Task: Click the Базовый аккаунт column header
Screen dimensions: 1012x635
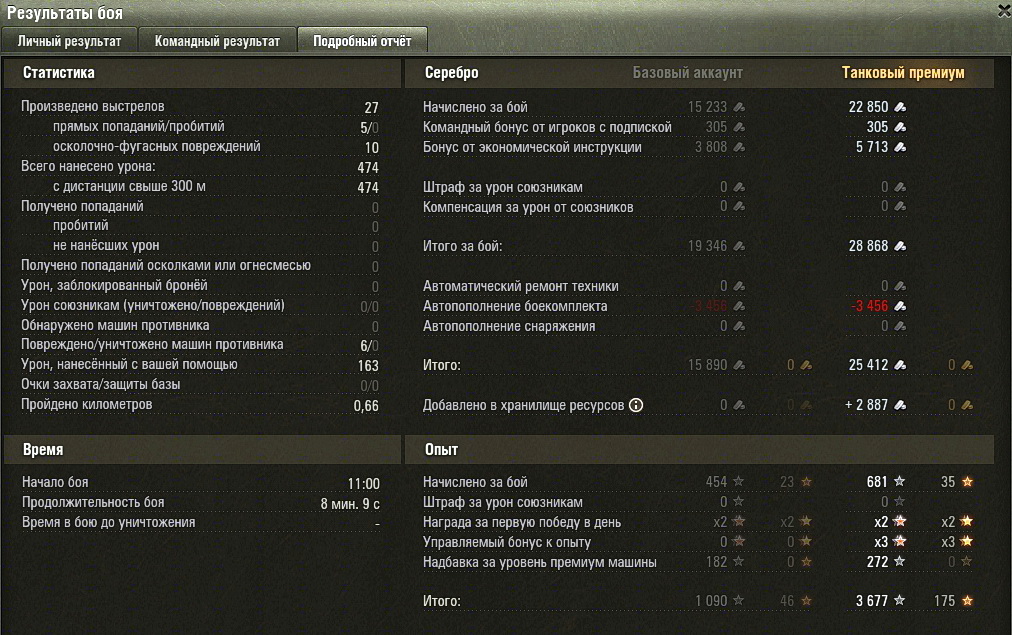Action: [x=687, y=73]
